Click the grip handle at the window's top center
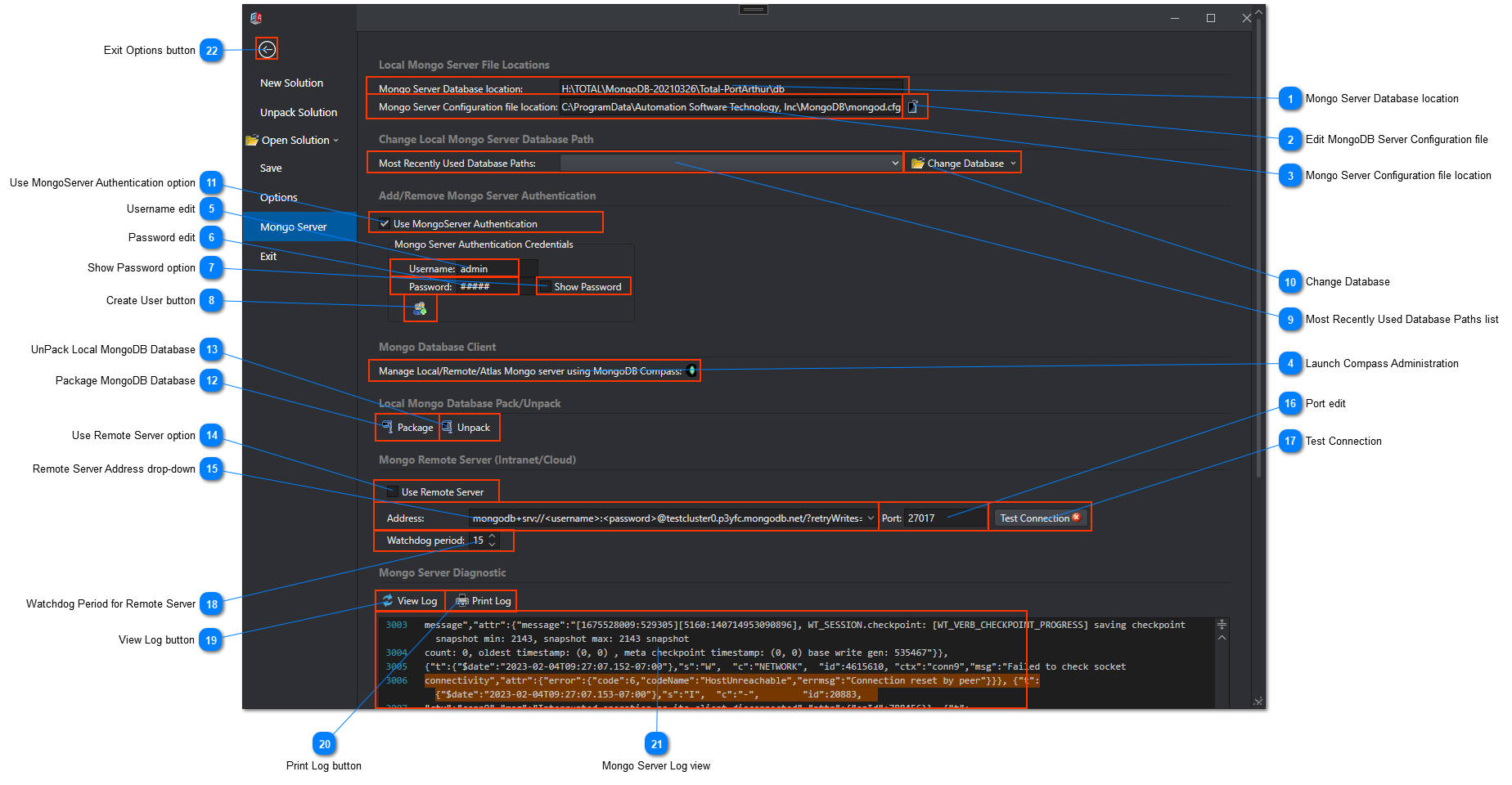 (753, 10)
